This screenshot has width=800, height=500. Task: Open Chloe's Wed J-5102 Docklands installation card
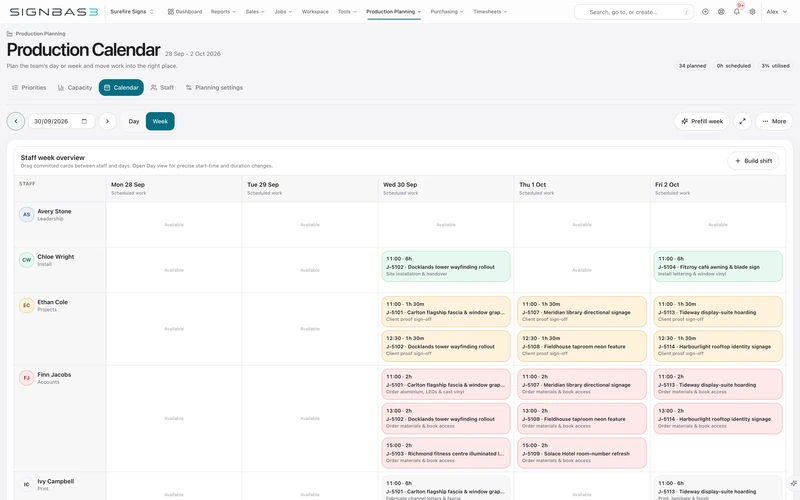(446, 266)
